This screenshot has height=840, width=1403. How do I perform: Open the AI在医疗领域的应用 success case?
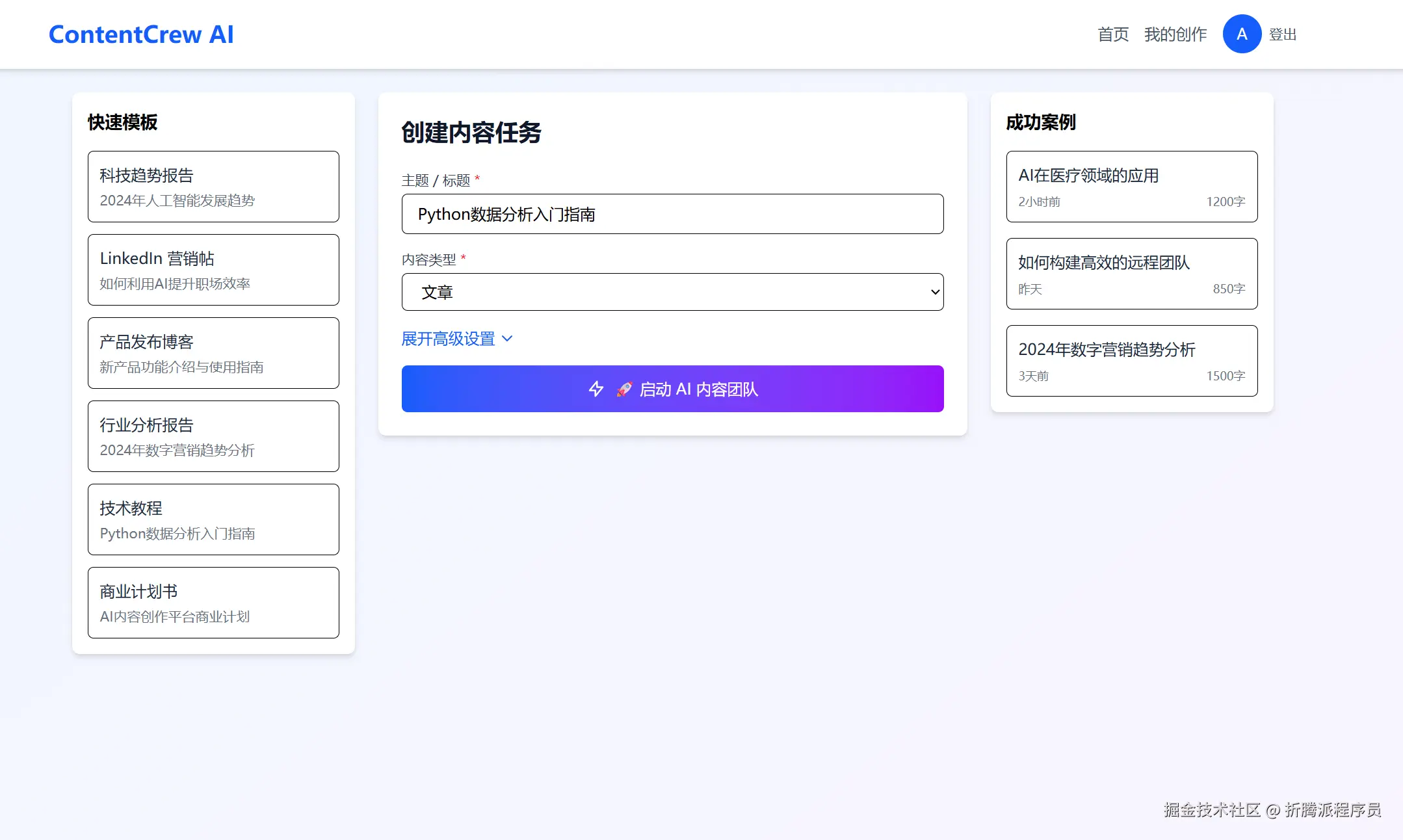[1131, 187]
